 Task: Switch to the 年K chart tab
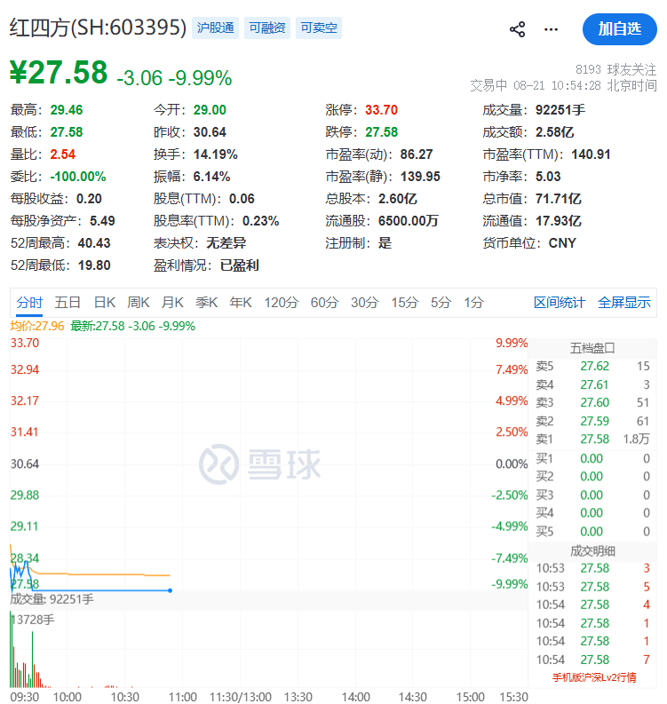pyautogui.click(x=241, y=303)
